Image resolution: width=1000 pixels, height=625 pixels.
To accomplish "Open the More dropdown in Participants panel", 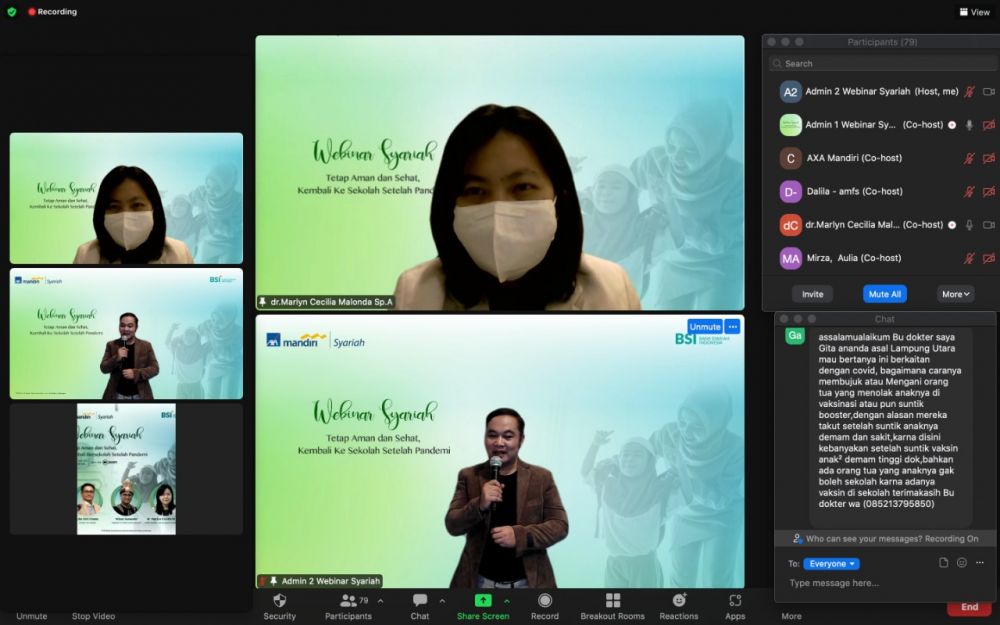I will pos(955,294).
